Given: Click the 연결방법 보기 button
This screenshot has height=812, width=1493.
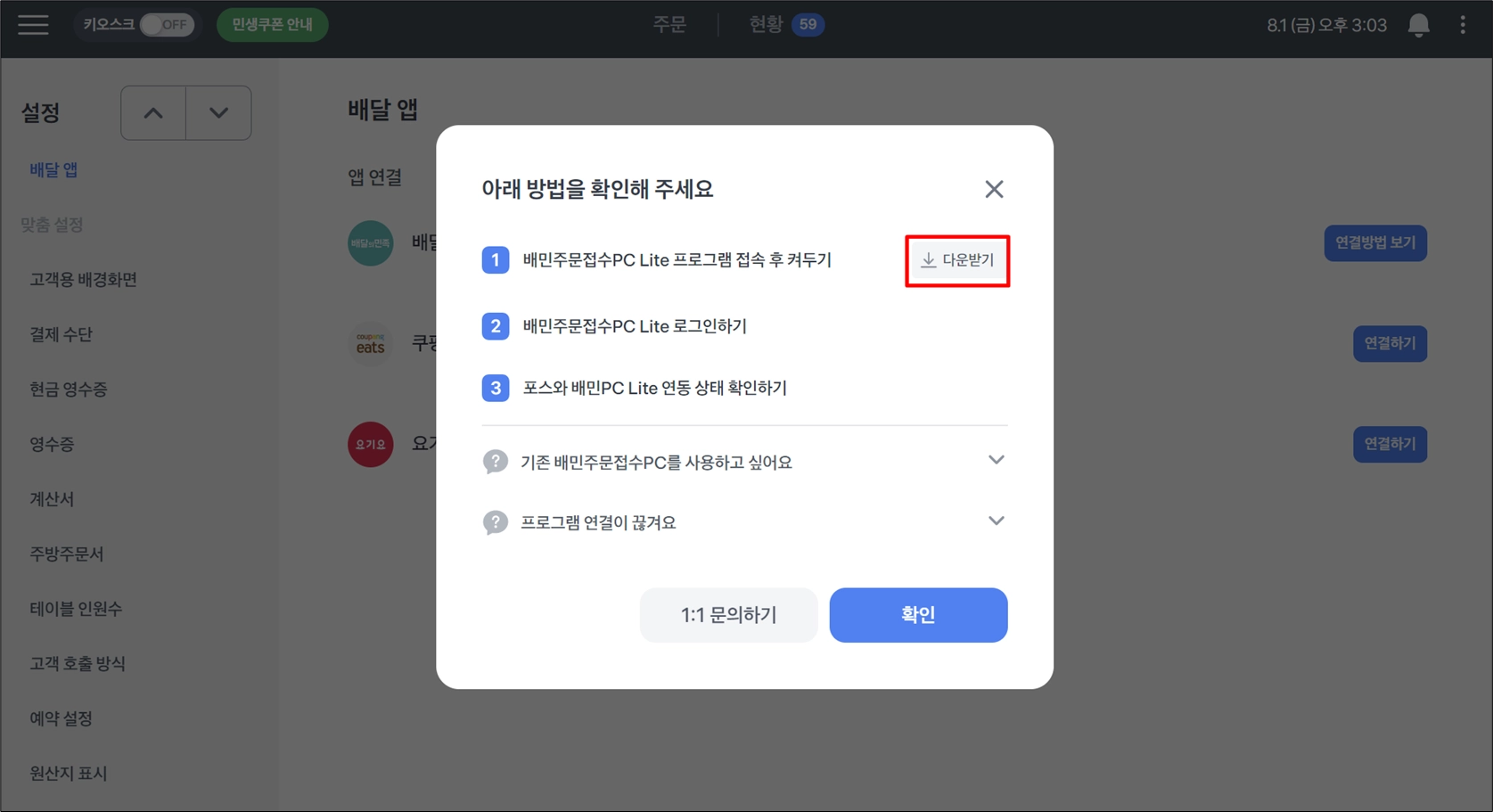Looking at the screenshot, I should pos(1375,243).
